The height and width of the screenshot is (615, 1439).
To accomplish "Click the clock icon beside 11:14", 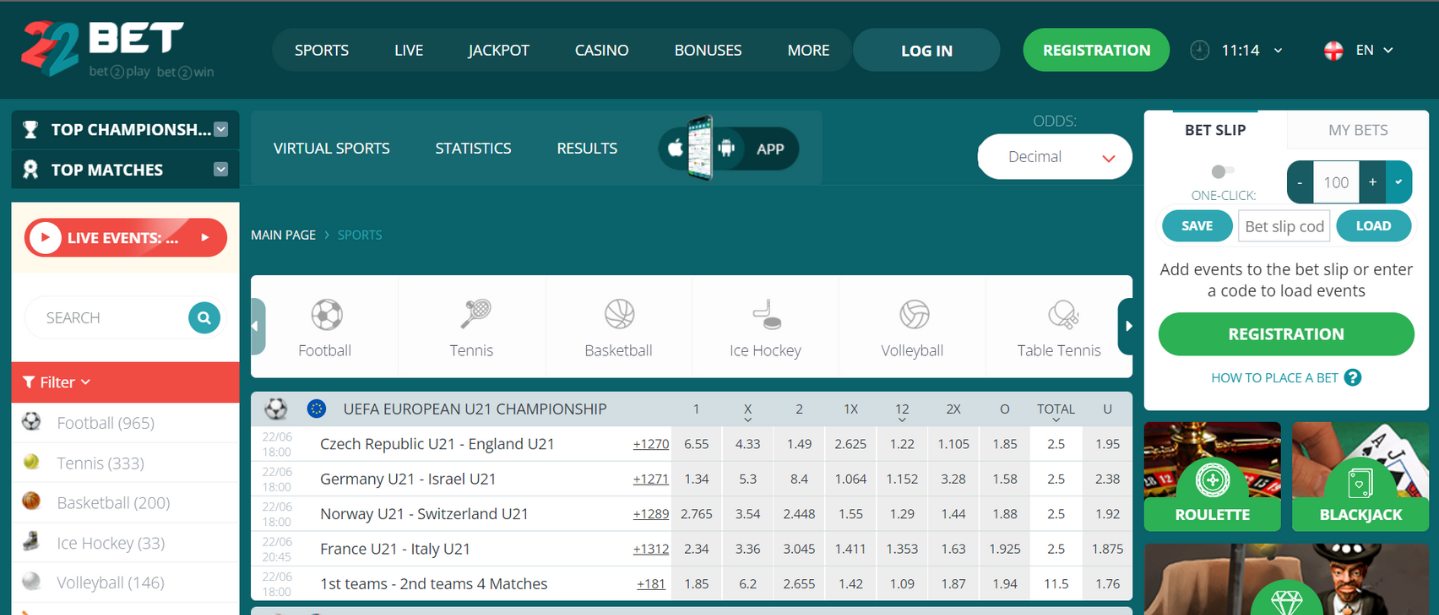I will click(1200, 50).
